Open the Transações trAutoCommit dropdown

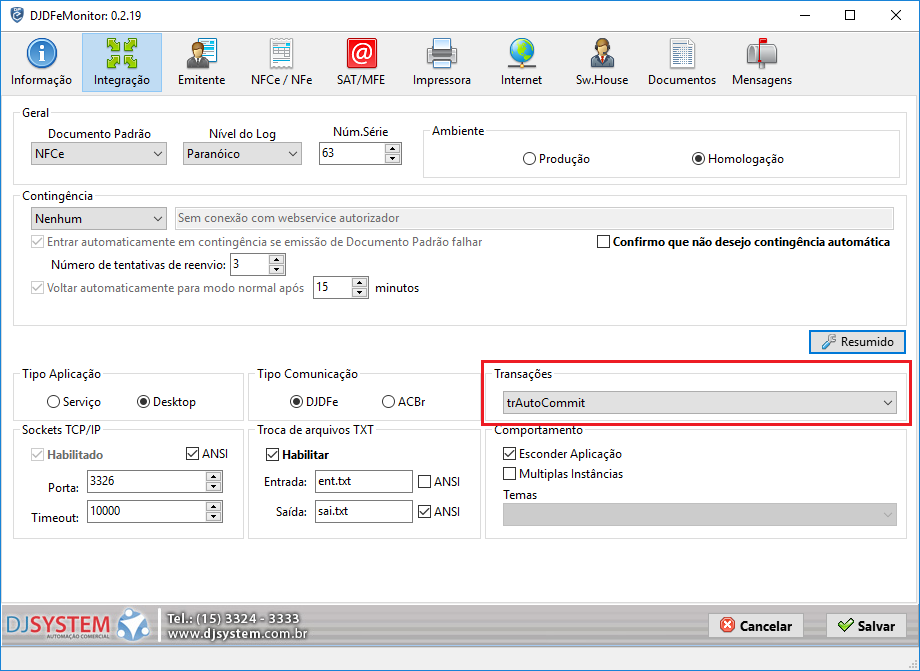(699, 403)
